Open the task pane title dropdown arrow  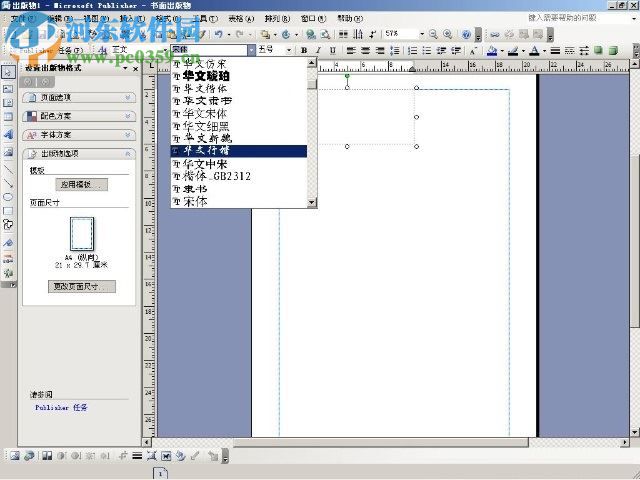click(x=125, y=69)
